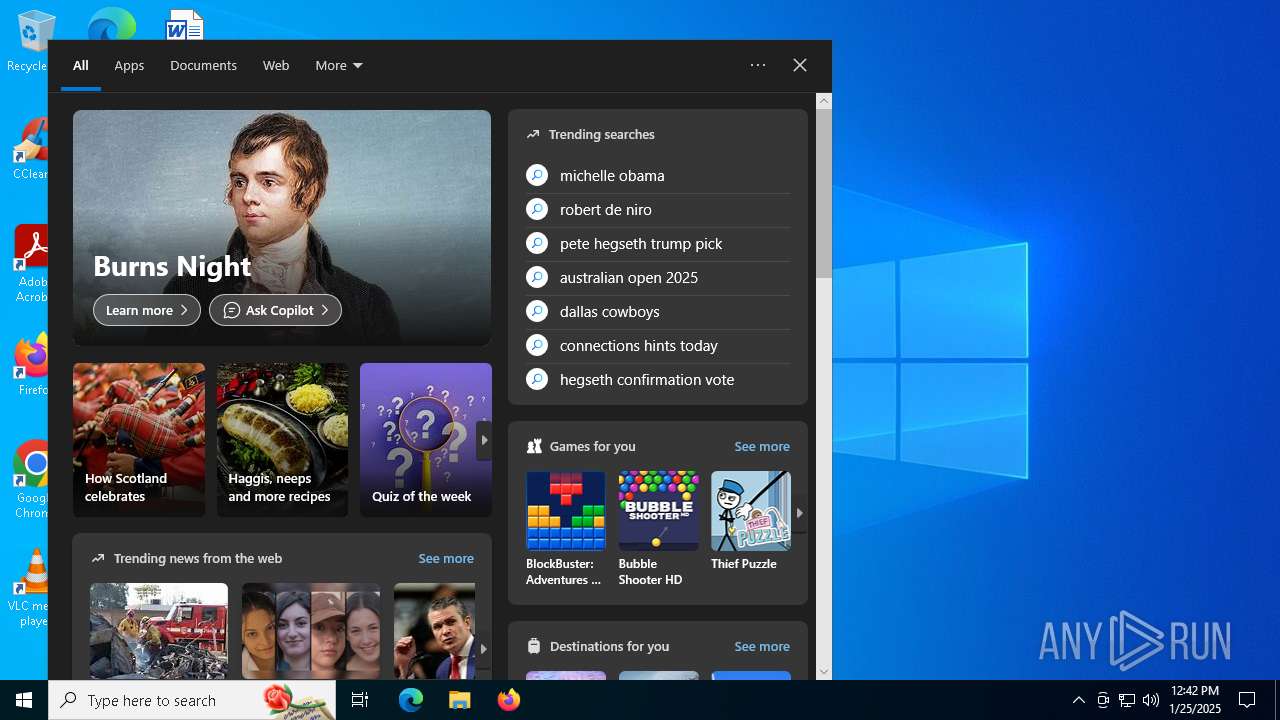Show next Burns Night cards arrow
The height and width of the screenshot is (720, 1280).
pos(484,440)
